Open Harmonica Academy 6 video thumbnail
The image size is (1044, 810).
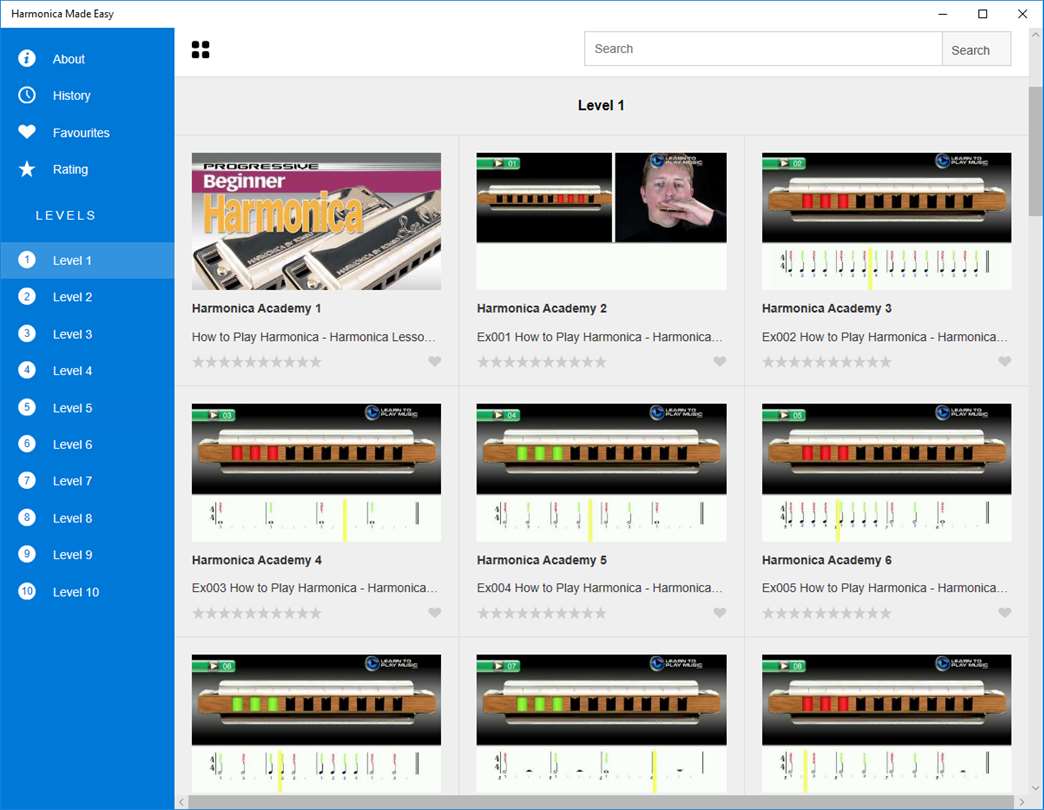(x=886, y=472)
